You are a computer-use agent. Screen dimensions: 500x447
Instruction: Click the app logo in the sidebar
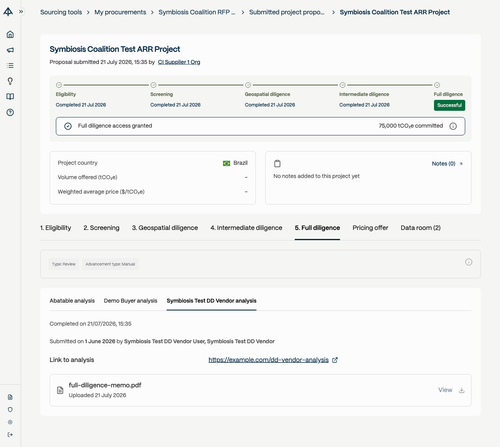[x=8, y=12]
